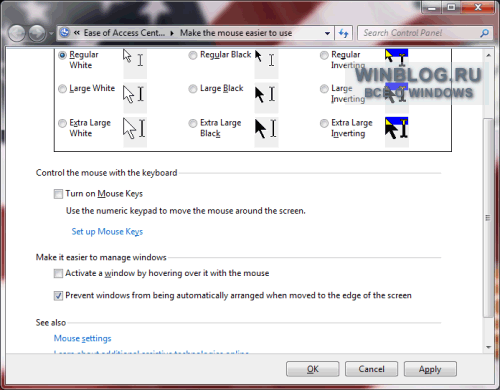Click the Large White cursor preview image

pos(135,98)
